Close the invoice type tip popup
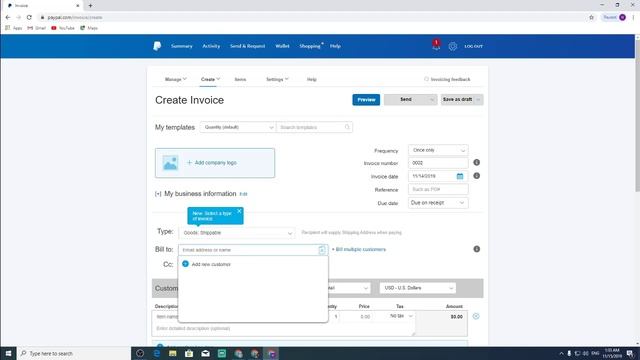The image size is (640, 360). tap(239, 211)
